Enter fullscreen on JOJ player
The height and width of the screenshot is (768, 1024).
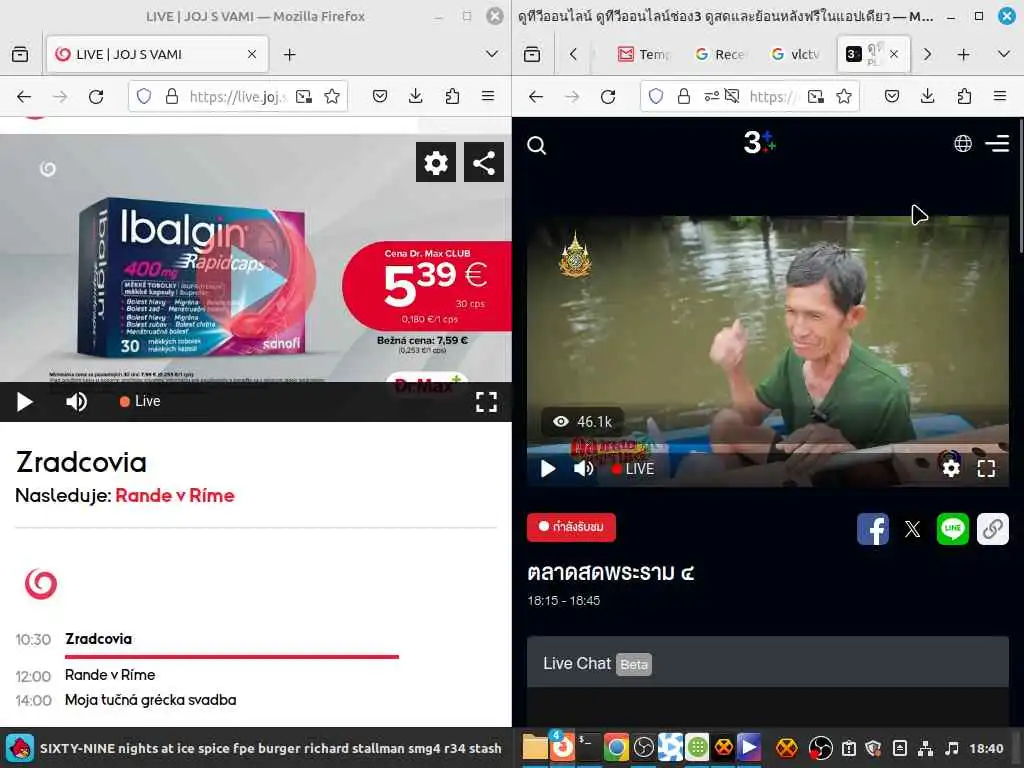(x=487, y=402)
